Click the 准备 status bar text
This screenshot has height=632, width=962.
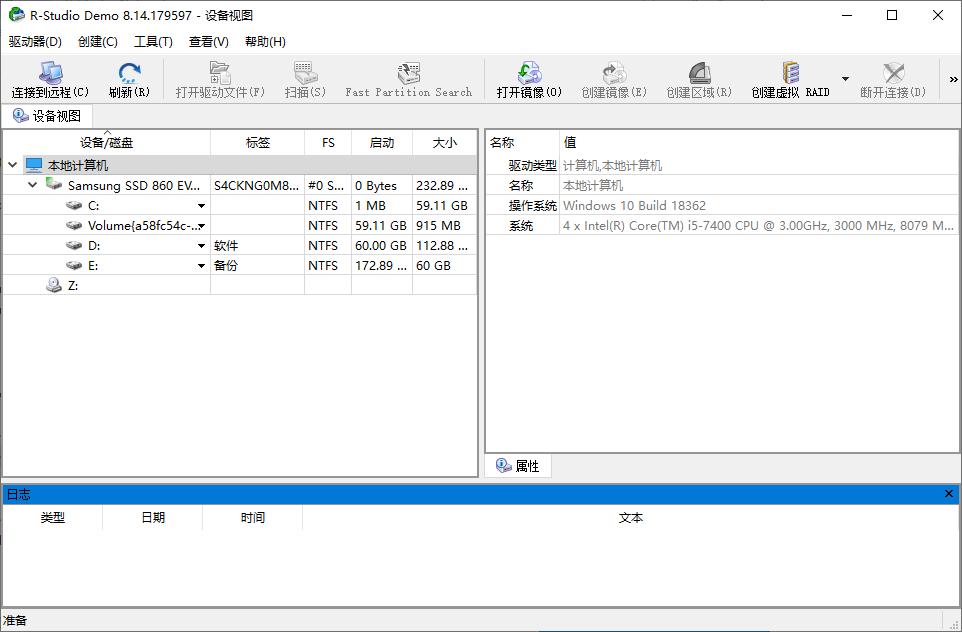coord(15,620)
